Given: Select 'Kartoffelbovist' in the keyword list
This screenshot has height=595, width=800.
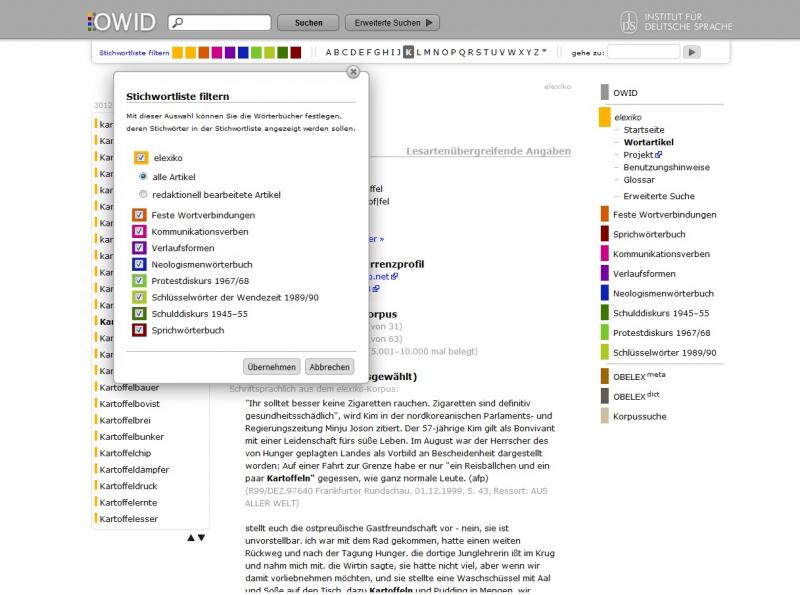Looking at the screenshot, I should (x=130, y=404).
